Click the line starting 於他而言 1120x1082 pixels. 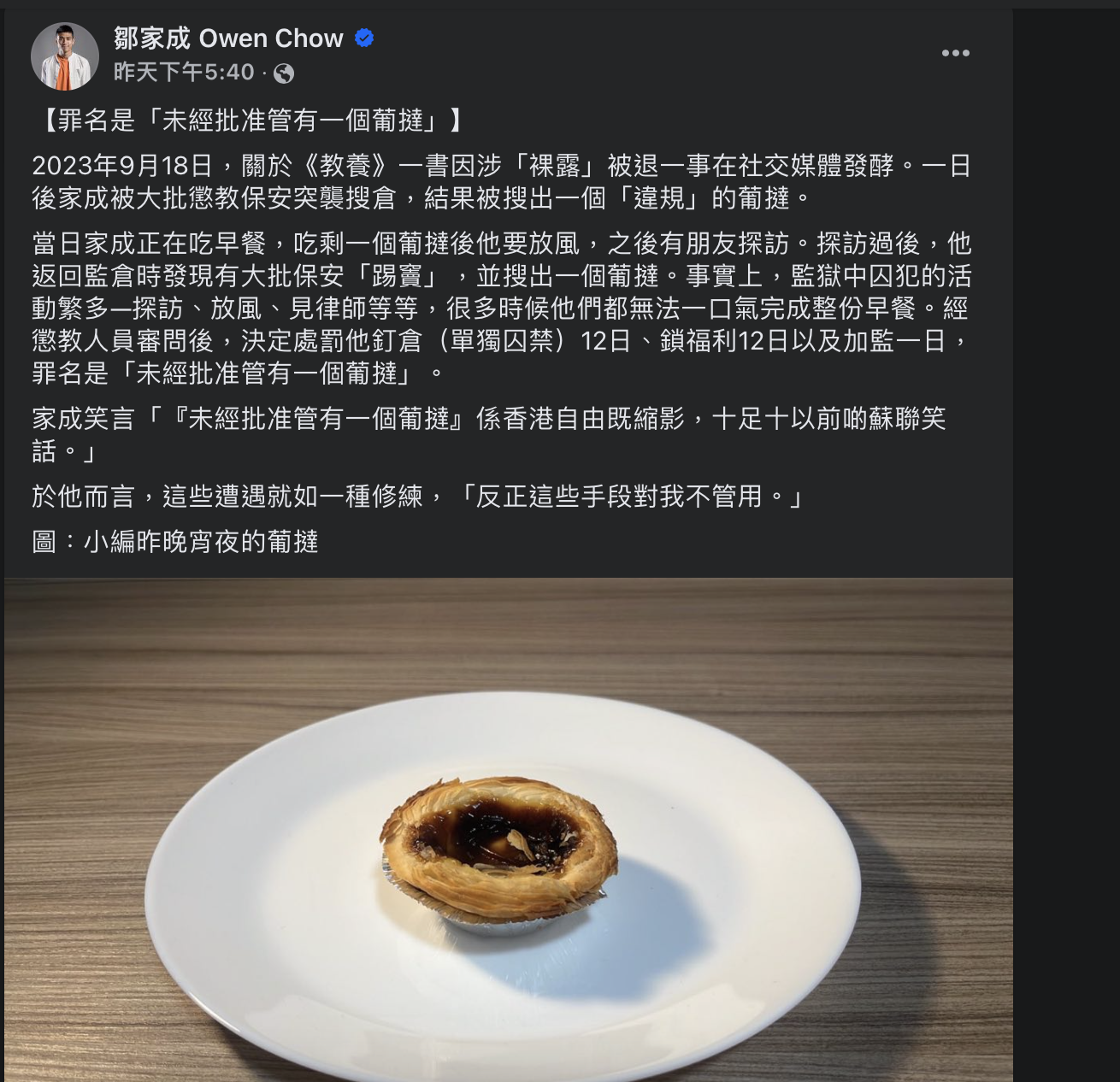pyautogui.click(x=419, y=496)
